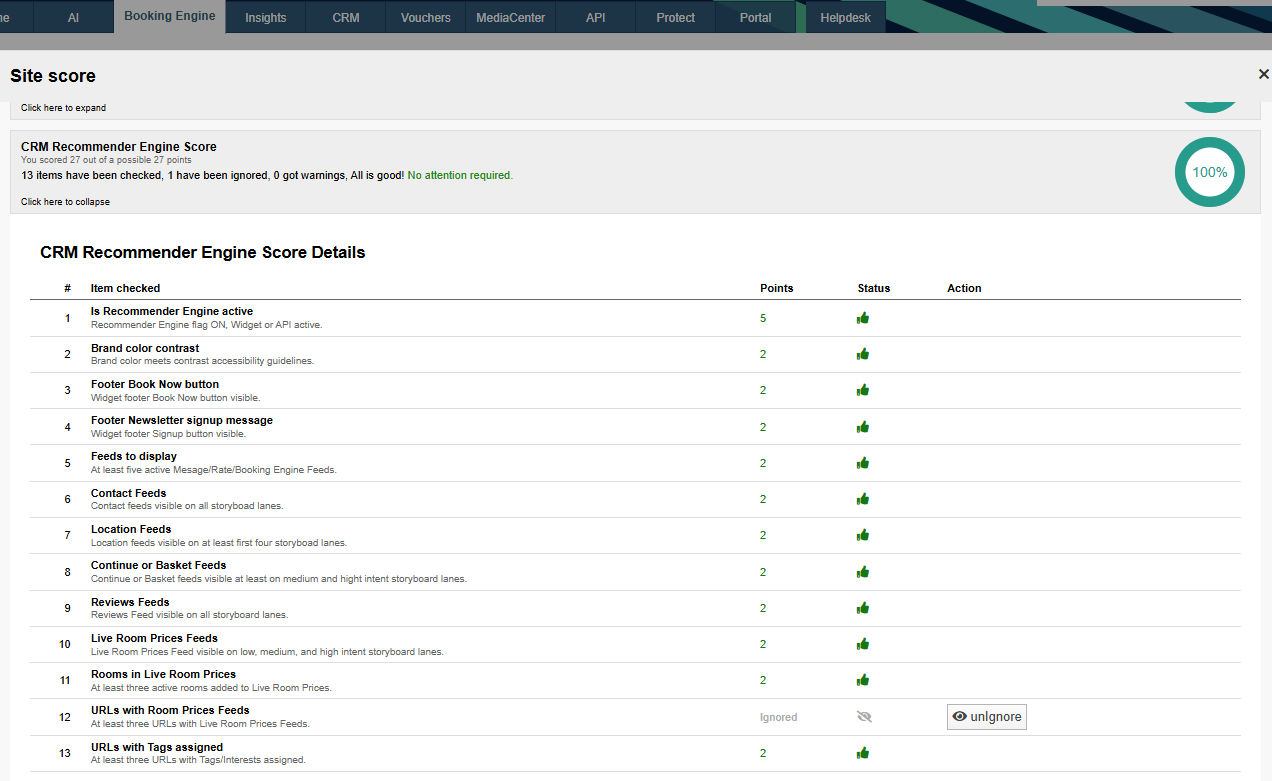Viewport: 1272px width, 781px height.
Task: Click the No attention required text
Action: click(460, 175)
